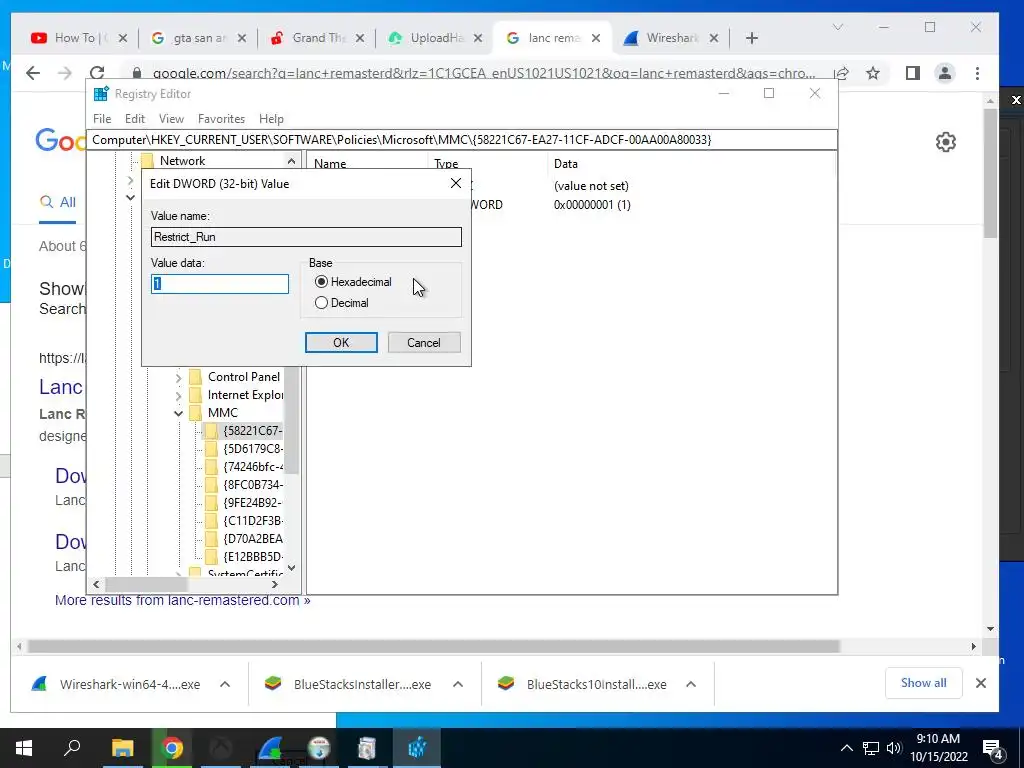This screenshot has height=768, width=1024.
Task: Click tree pane scroll up arrow
Action: tap(291, 161)
